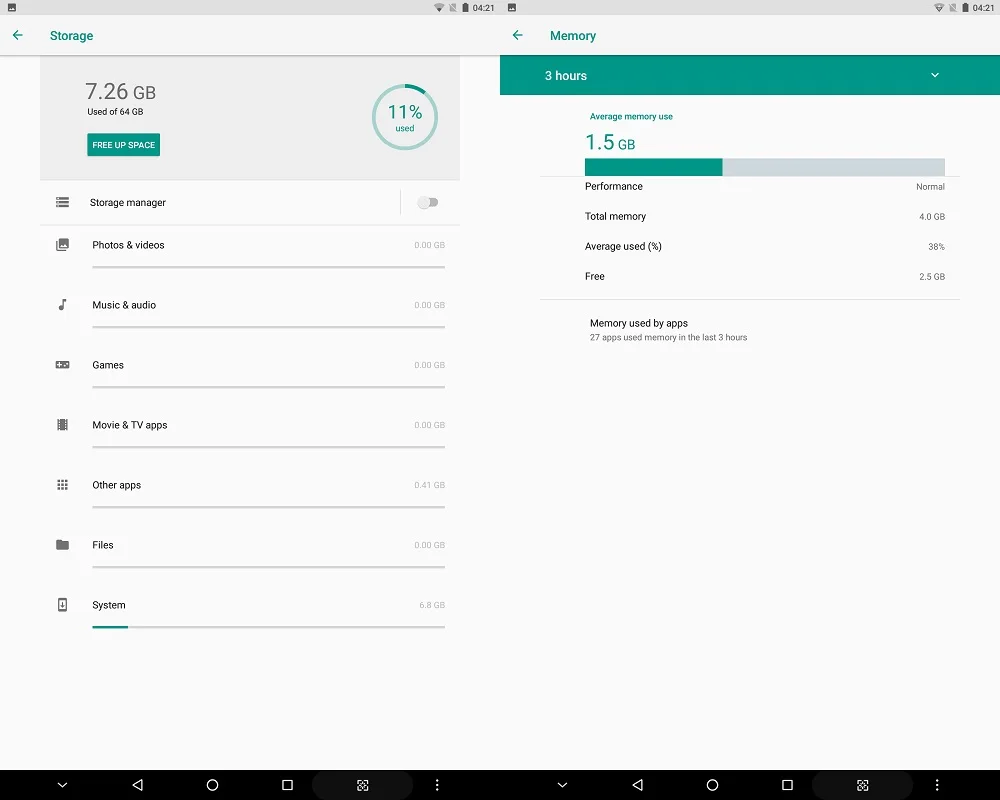Open overflow menu dots under Storage screen
The image size is (1000, 800).
[437, 785]
